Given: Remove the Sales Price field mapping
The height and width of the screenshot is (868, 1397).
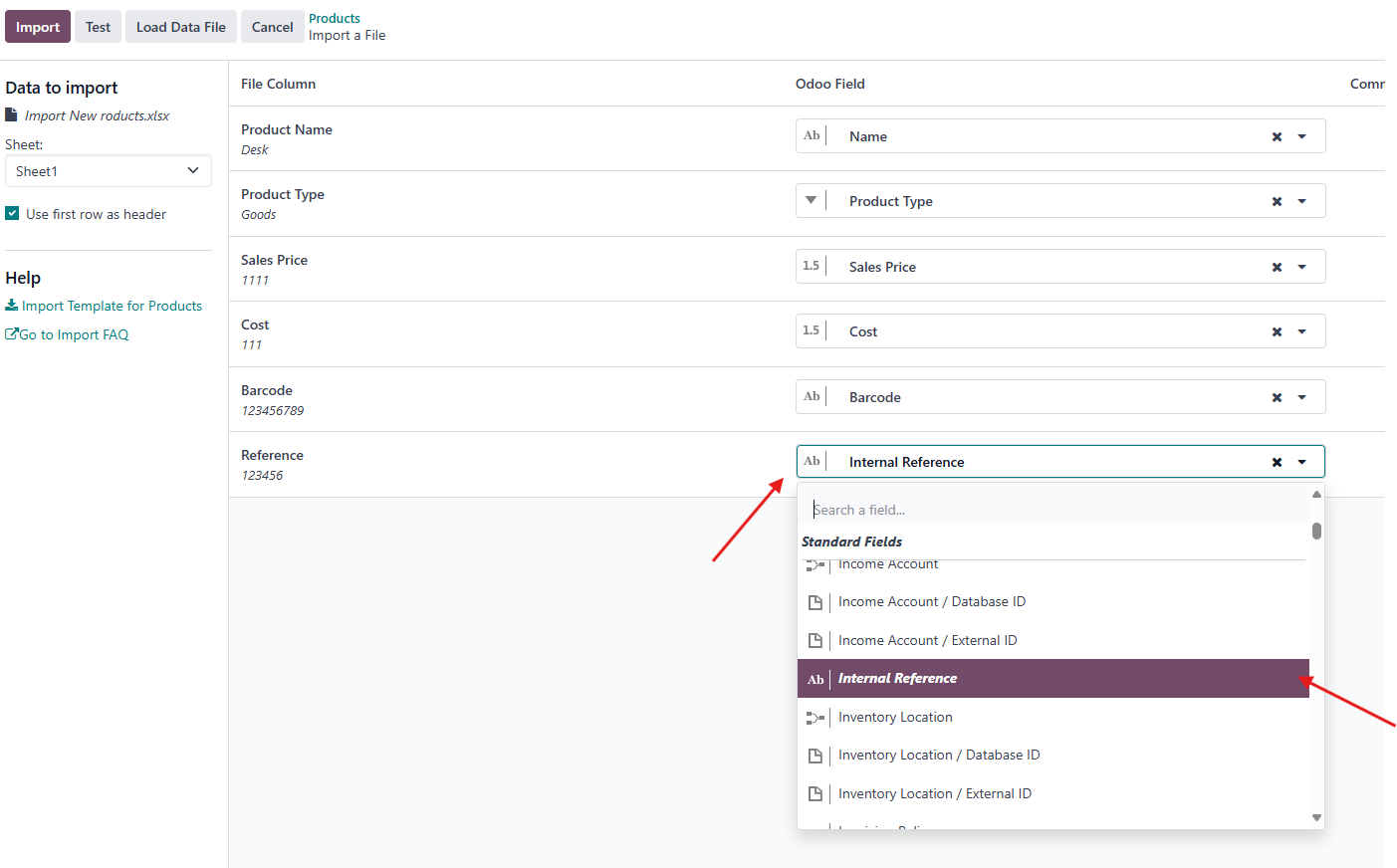Looking at the screenshot, I should (1277, 268).
